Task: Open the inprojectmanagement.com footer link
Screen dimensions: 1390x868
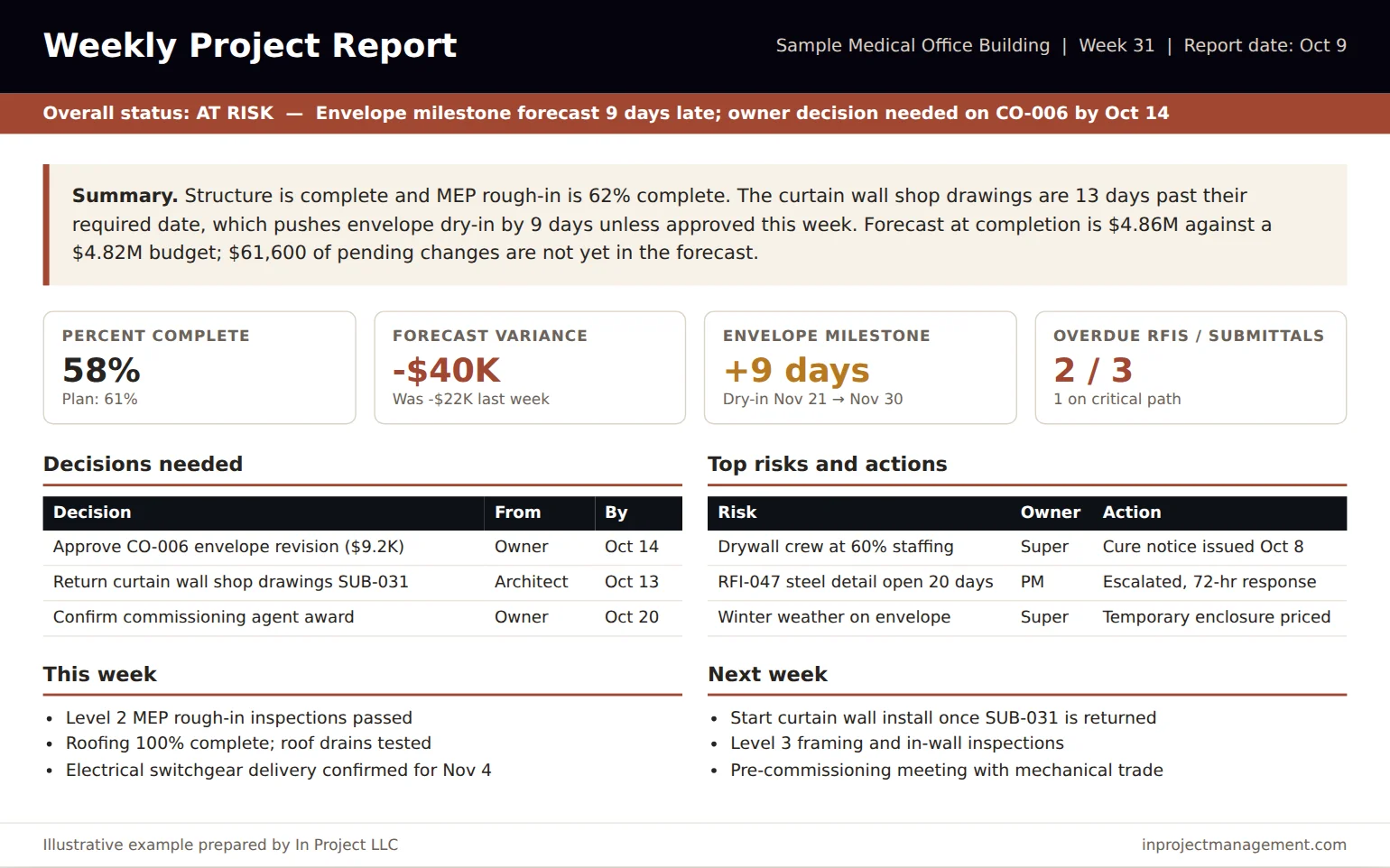Action: click(1244, 845)
